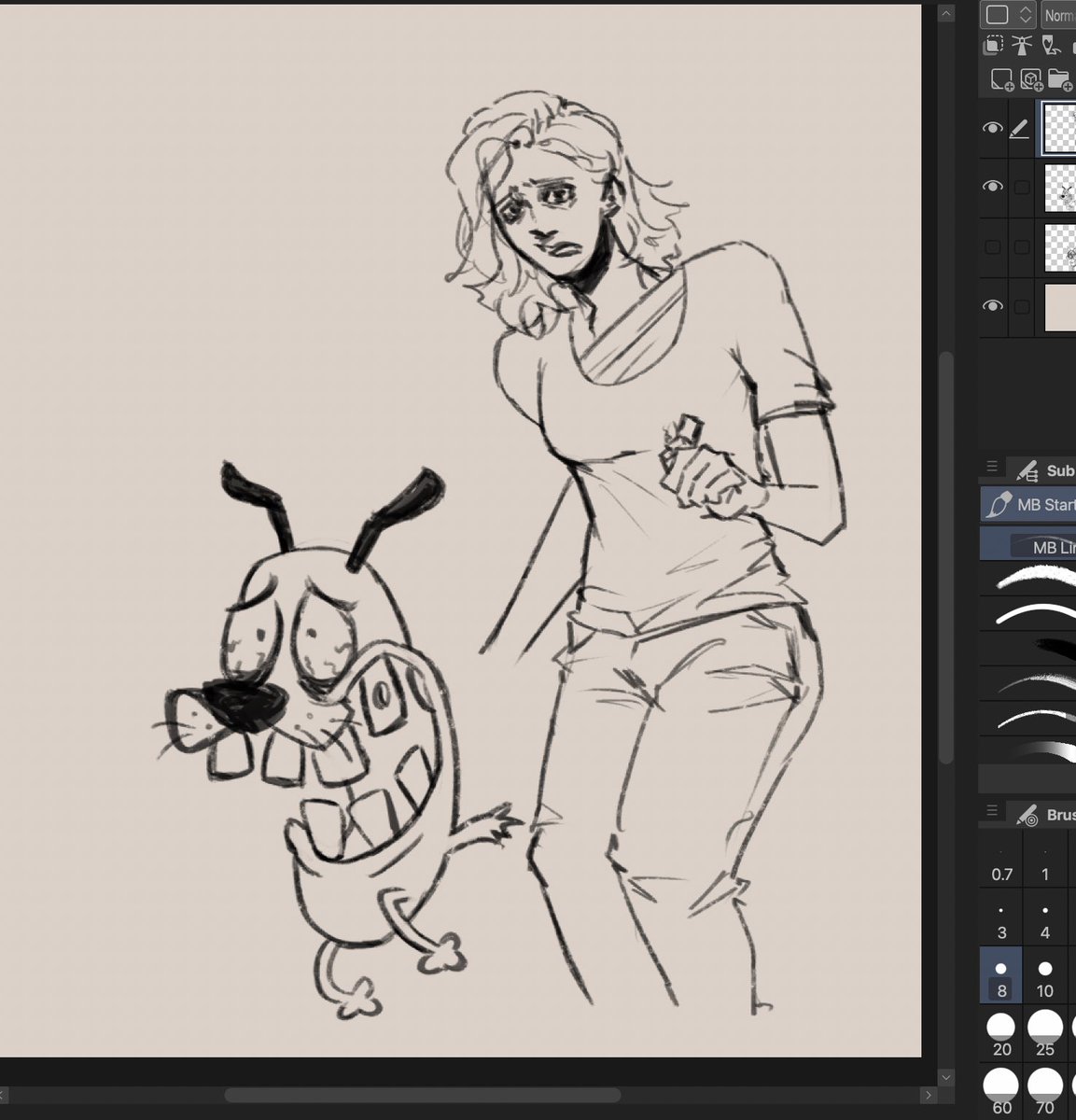Set brush size to 20
Screen dimensions: 1076x1120
coord(1001,1034)
